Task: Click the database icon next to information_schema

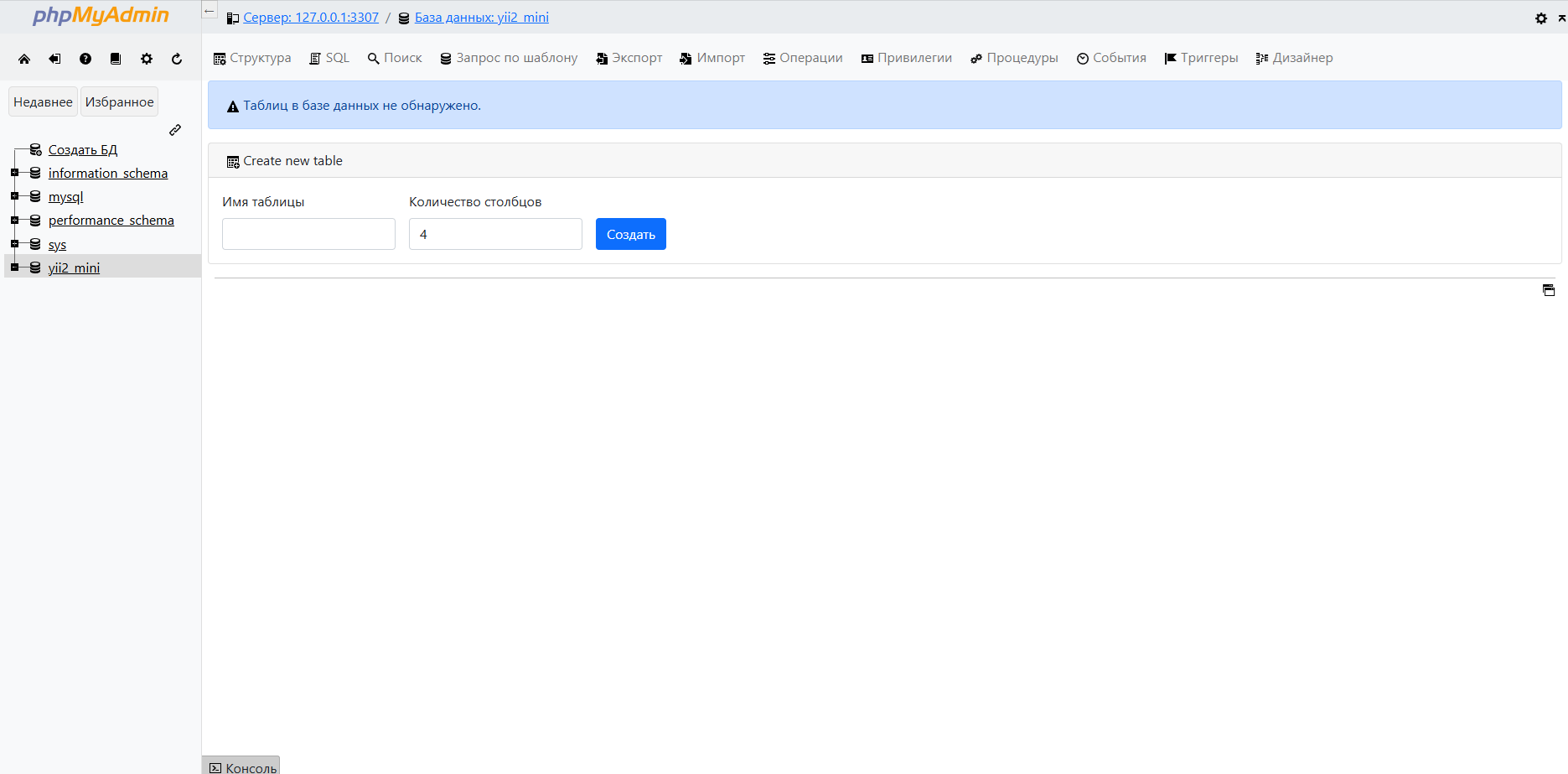Action: [x=35, y=173]
